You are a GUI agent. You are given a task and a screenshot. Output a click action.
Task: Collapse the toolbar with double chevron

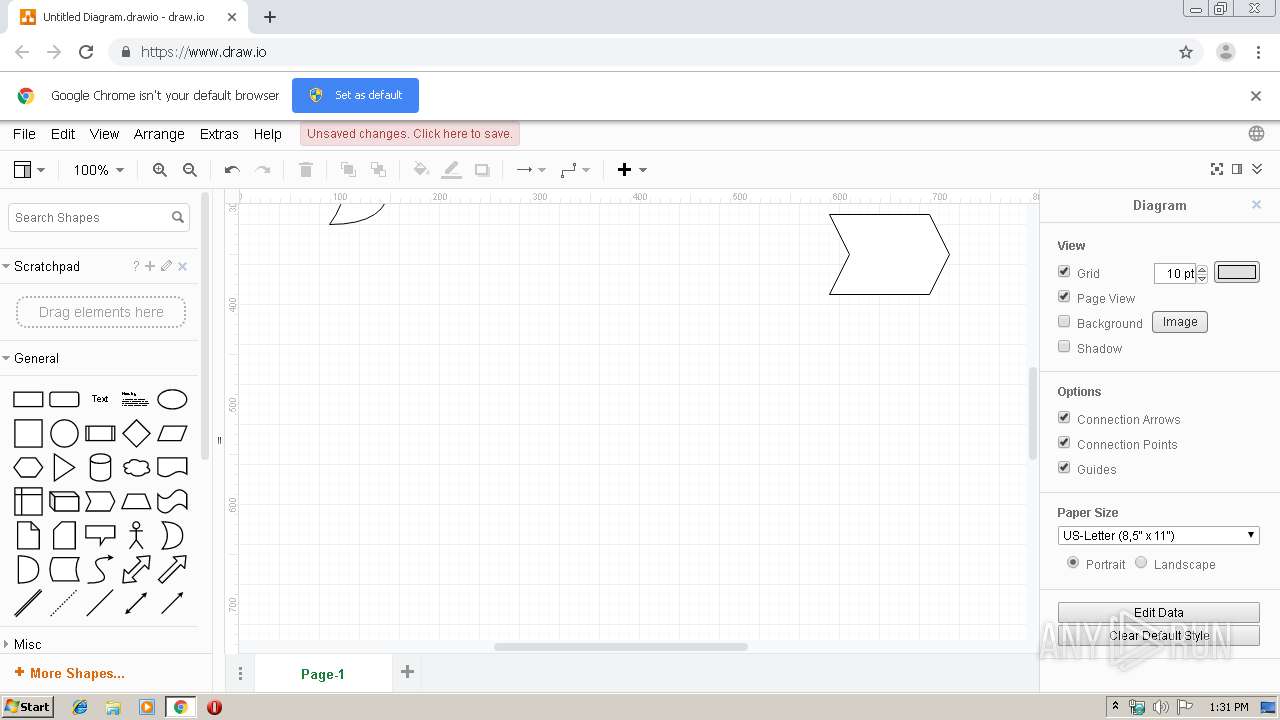point(1257,169)
